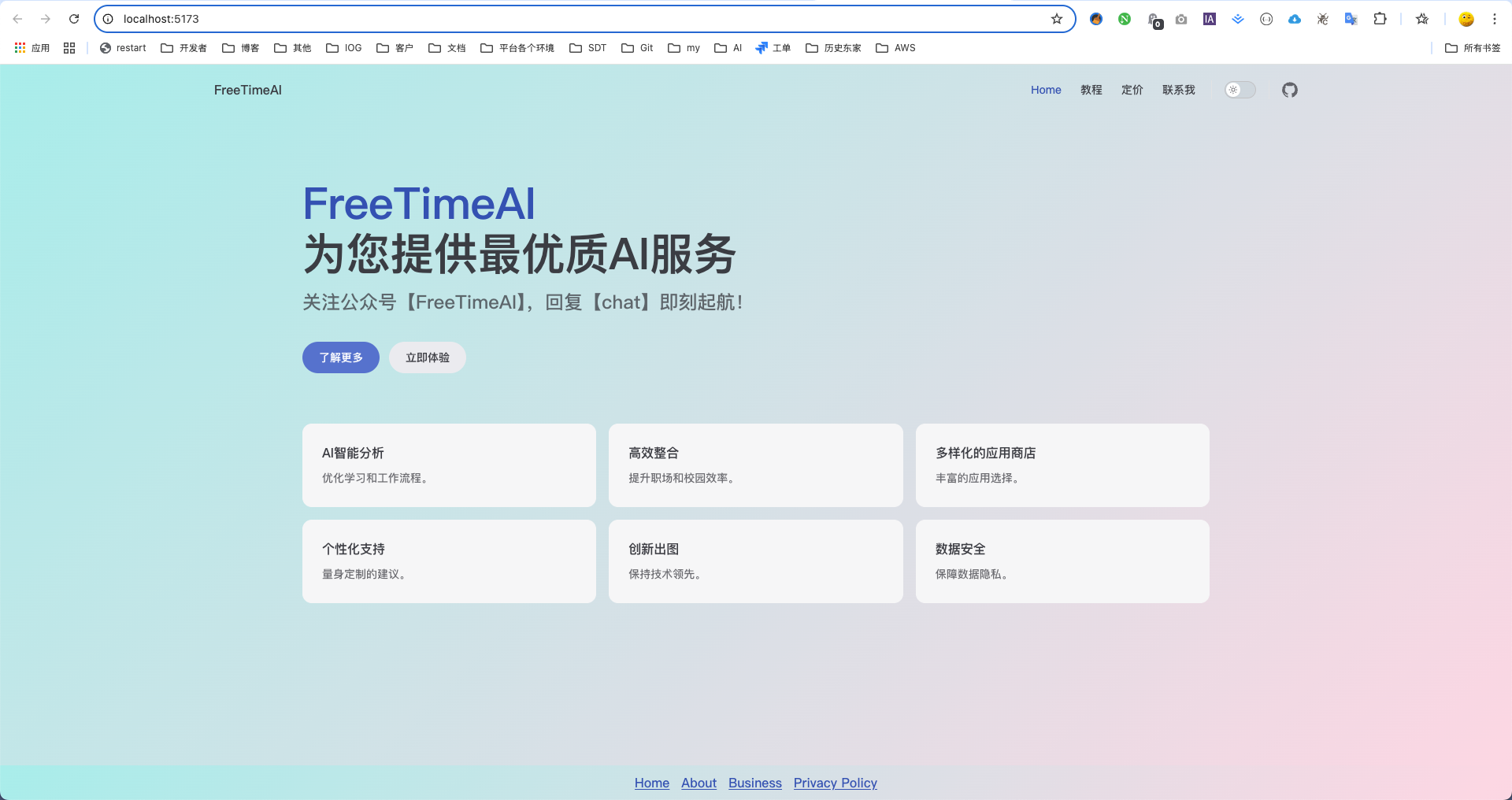Expand the 开发者 bookmark folder
Screen dimensions: 1512x800
(183, 48)
